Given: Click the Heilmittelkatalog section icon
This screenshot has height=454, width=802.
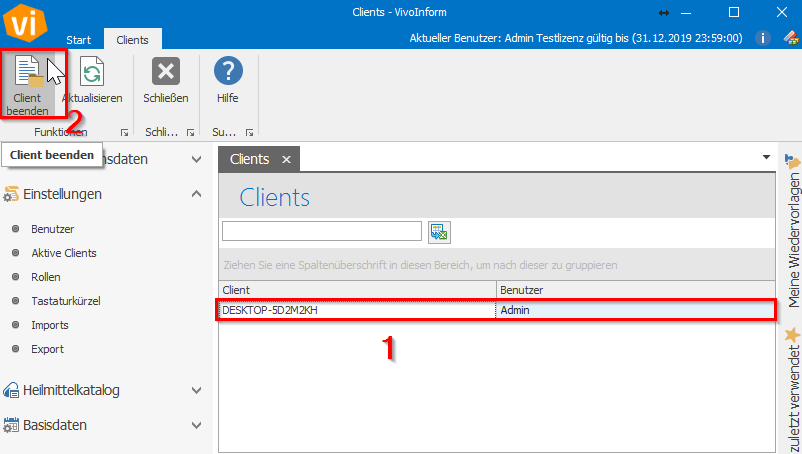Looking at the screenshot, I should [x=11, y=391].
